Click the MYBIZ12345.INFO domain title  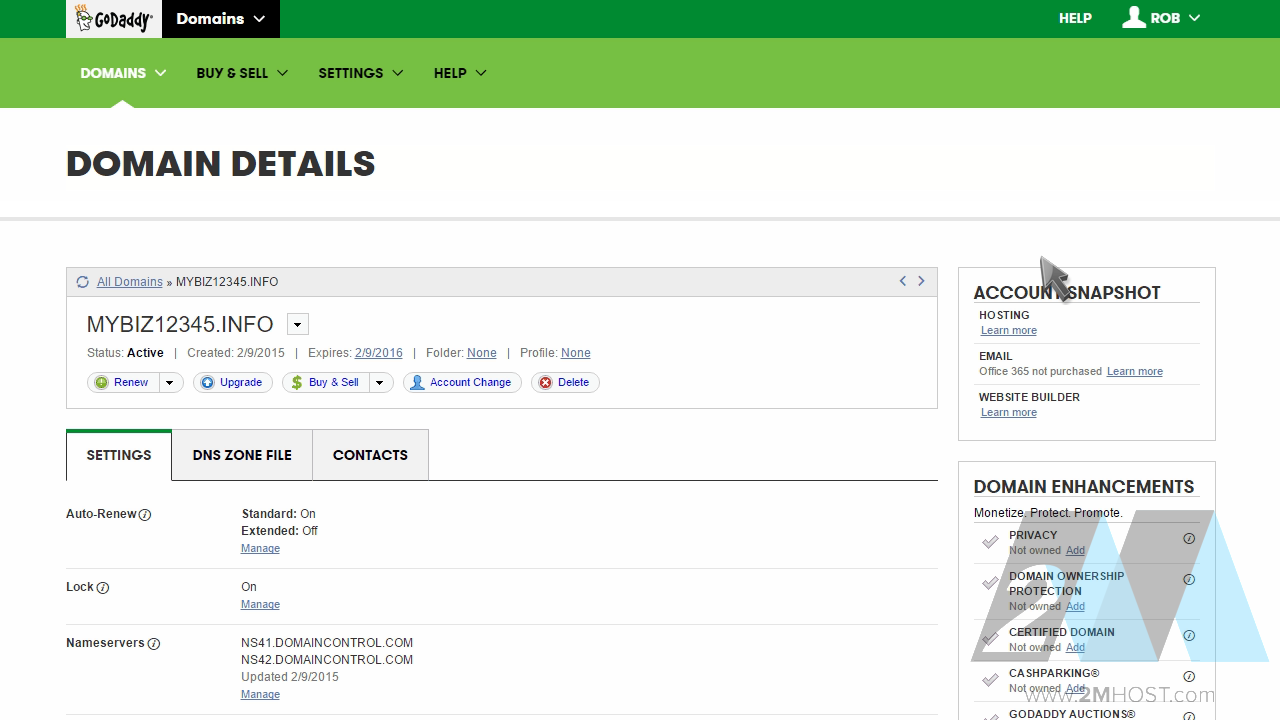coord(180,324)
